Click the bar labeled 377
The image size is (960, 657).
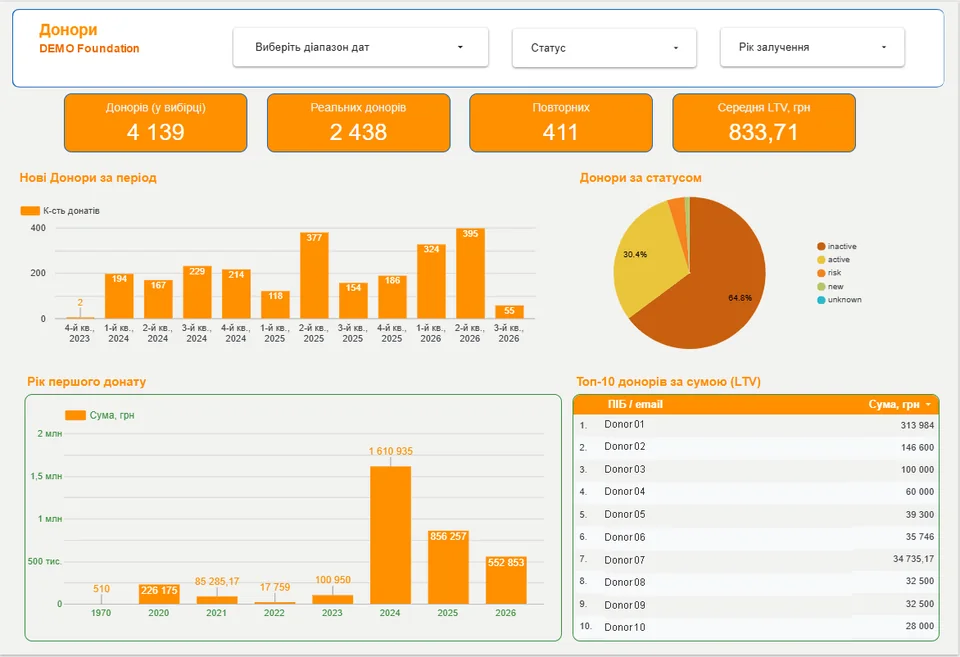click(314, 276)
